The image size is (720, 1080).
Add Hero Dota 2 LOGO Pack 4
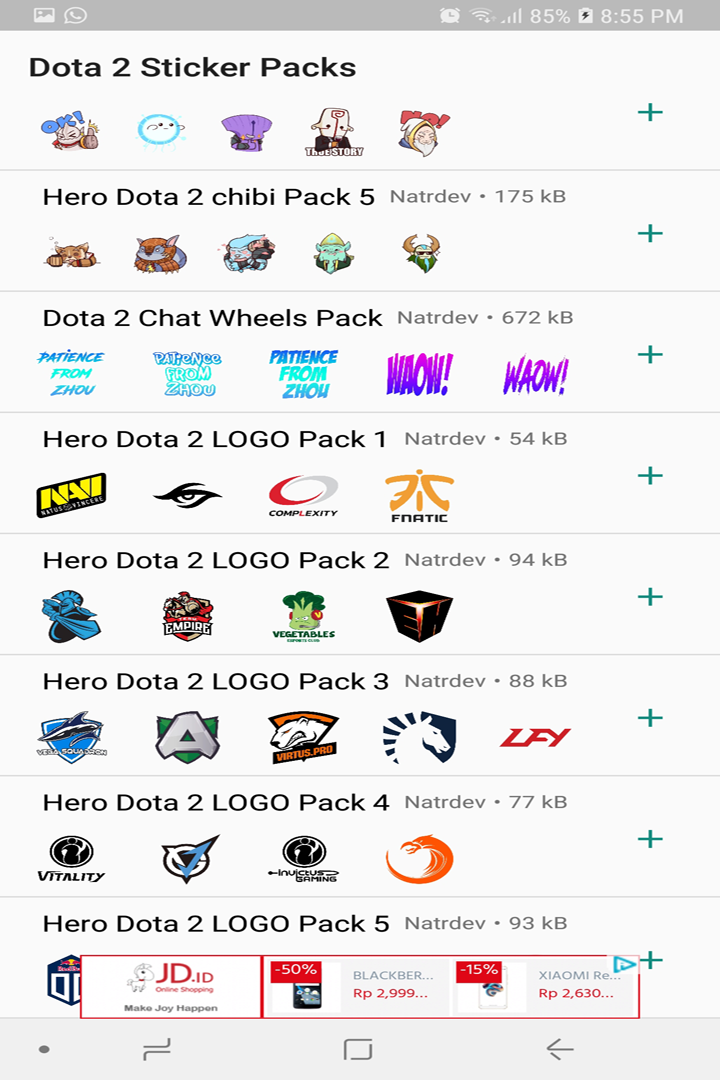tap(650, 838)
